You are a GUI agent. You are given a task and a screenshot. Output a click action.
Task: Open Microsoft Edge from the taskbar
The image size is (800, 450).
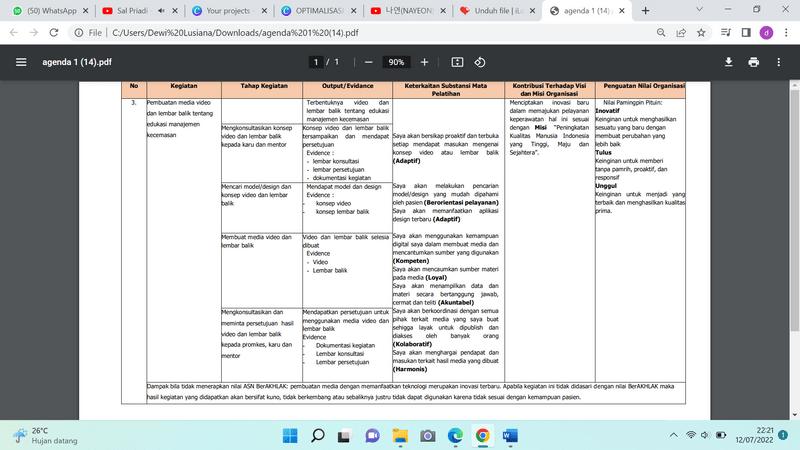[455, 436]
